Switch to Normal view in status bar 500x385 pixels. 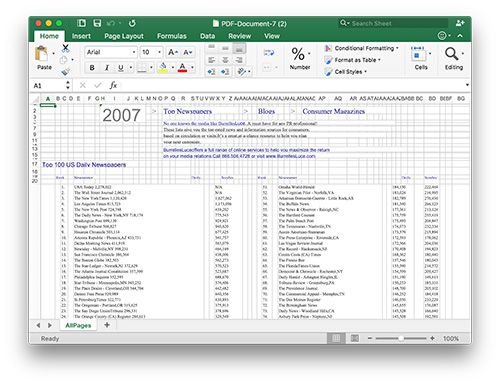pos(336,338)
